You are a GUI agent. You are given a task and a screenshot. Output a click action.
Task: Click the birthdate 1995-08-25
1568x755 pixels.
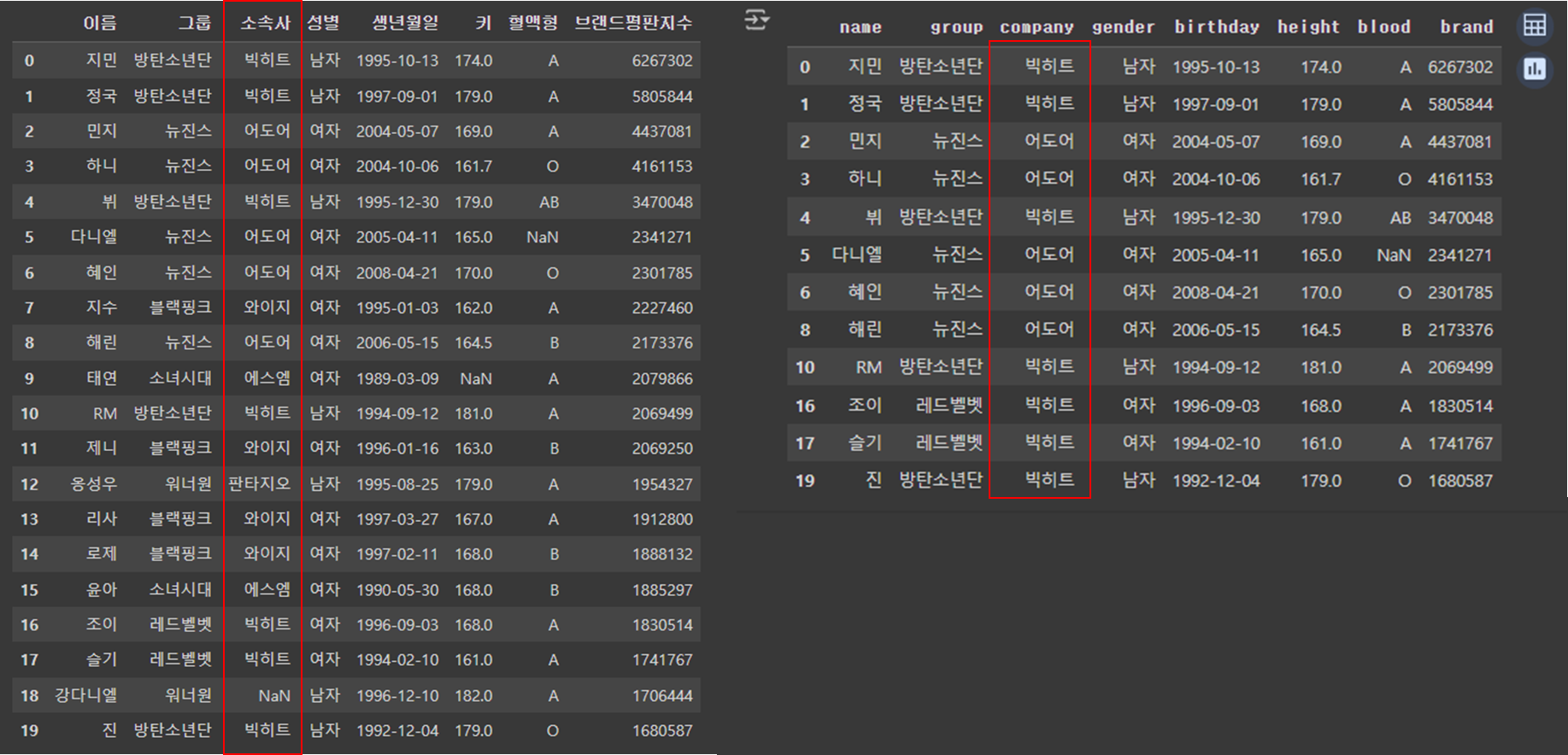[397, 484]
